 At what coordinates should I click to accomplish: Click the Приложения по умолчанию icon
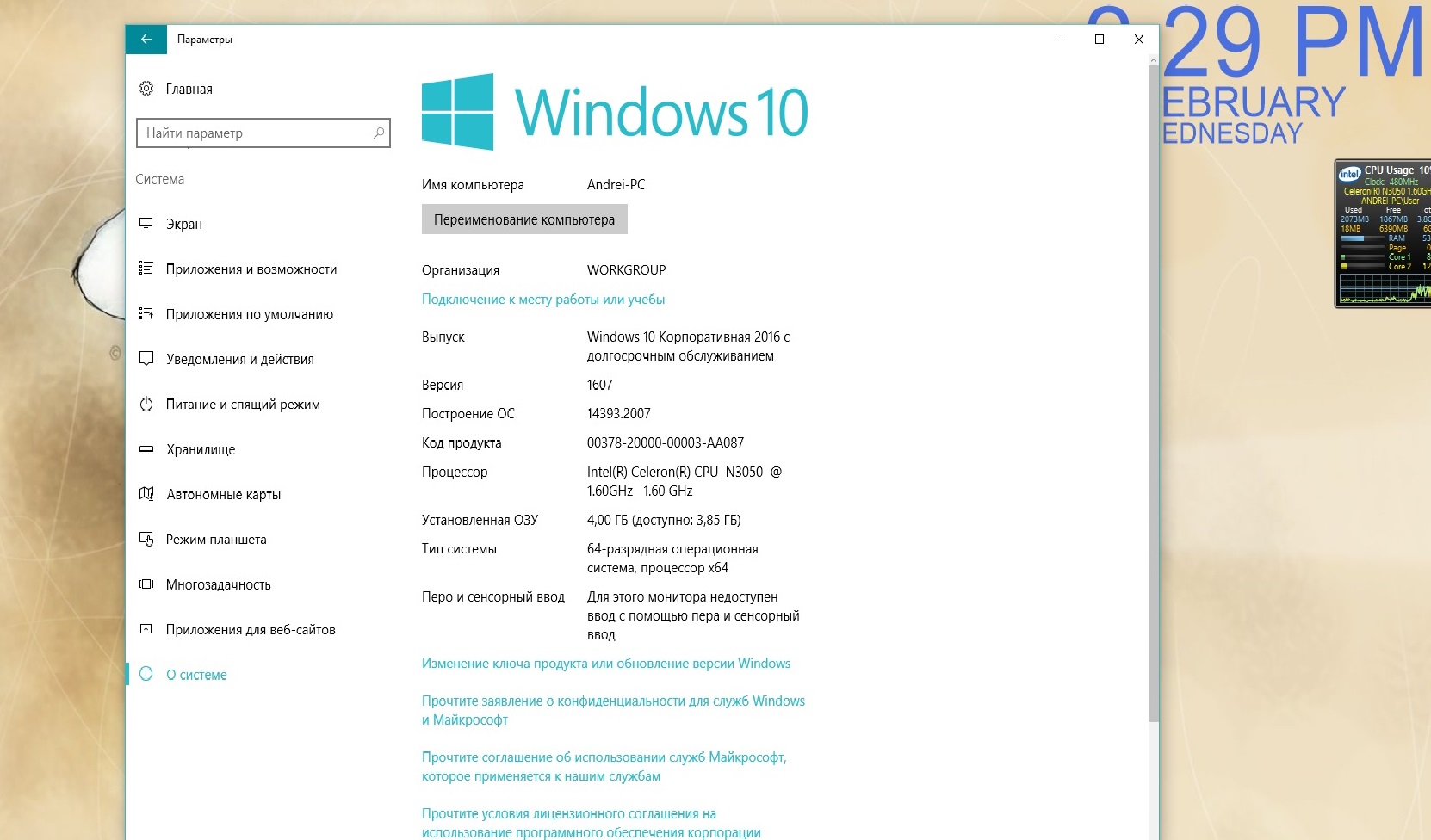(x=146, y=314)
